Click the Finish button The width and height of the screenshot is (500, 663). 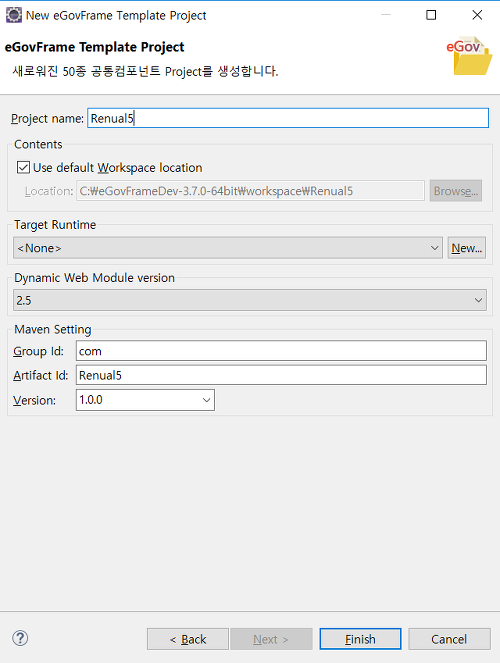pyautogui.click(x=360, y=639)
